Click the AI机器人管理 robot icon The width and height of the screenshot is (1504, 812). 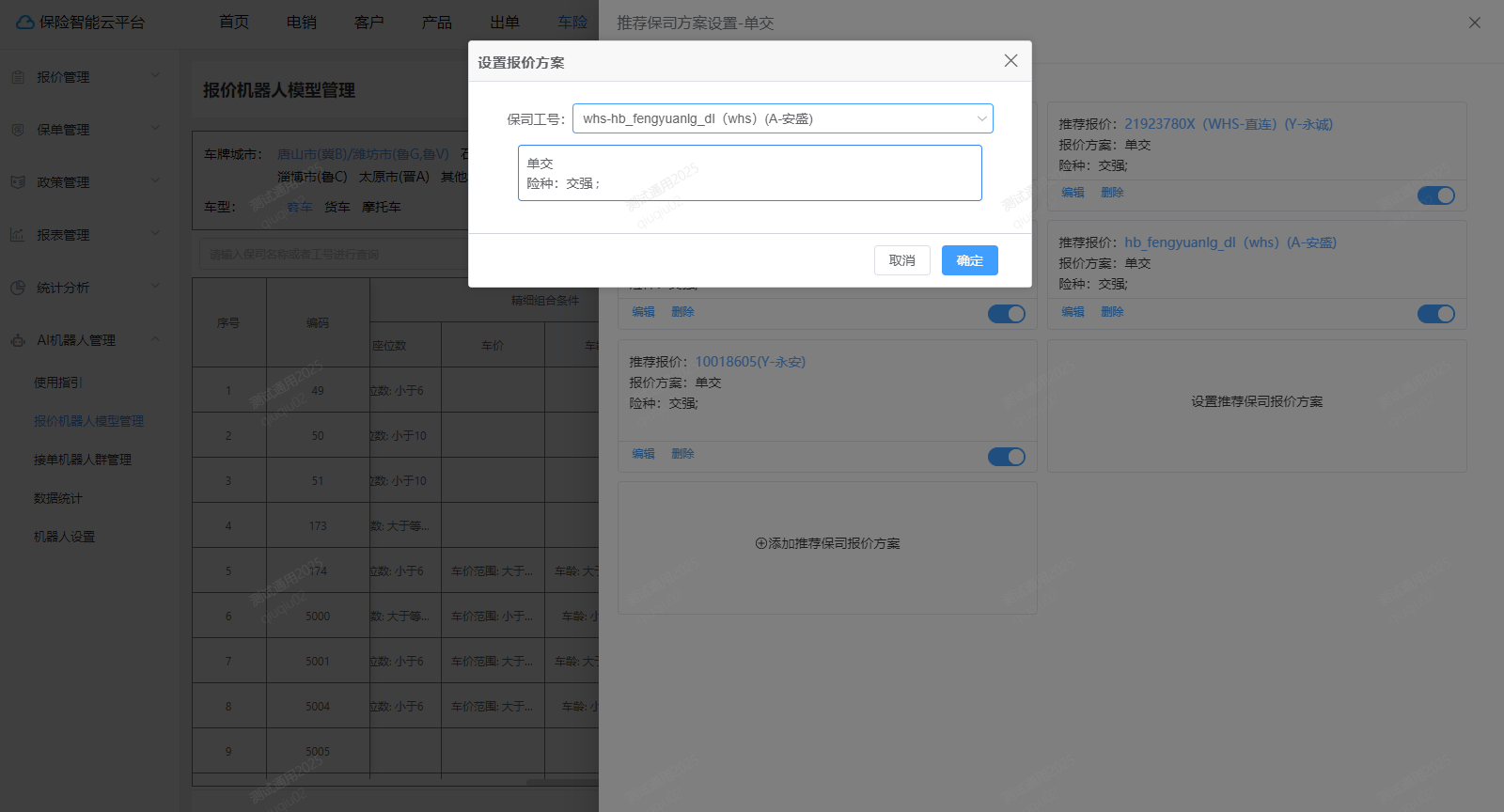[x=18, y=340]
